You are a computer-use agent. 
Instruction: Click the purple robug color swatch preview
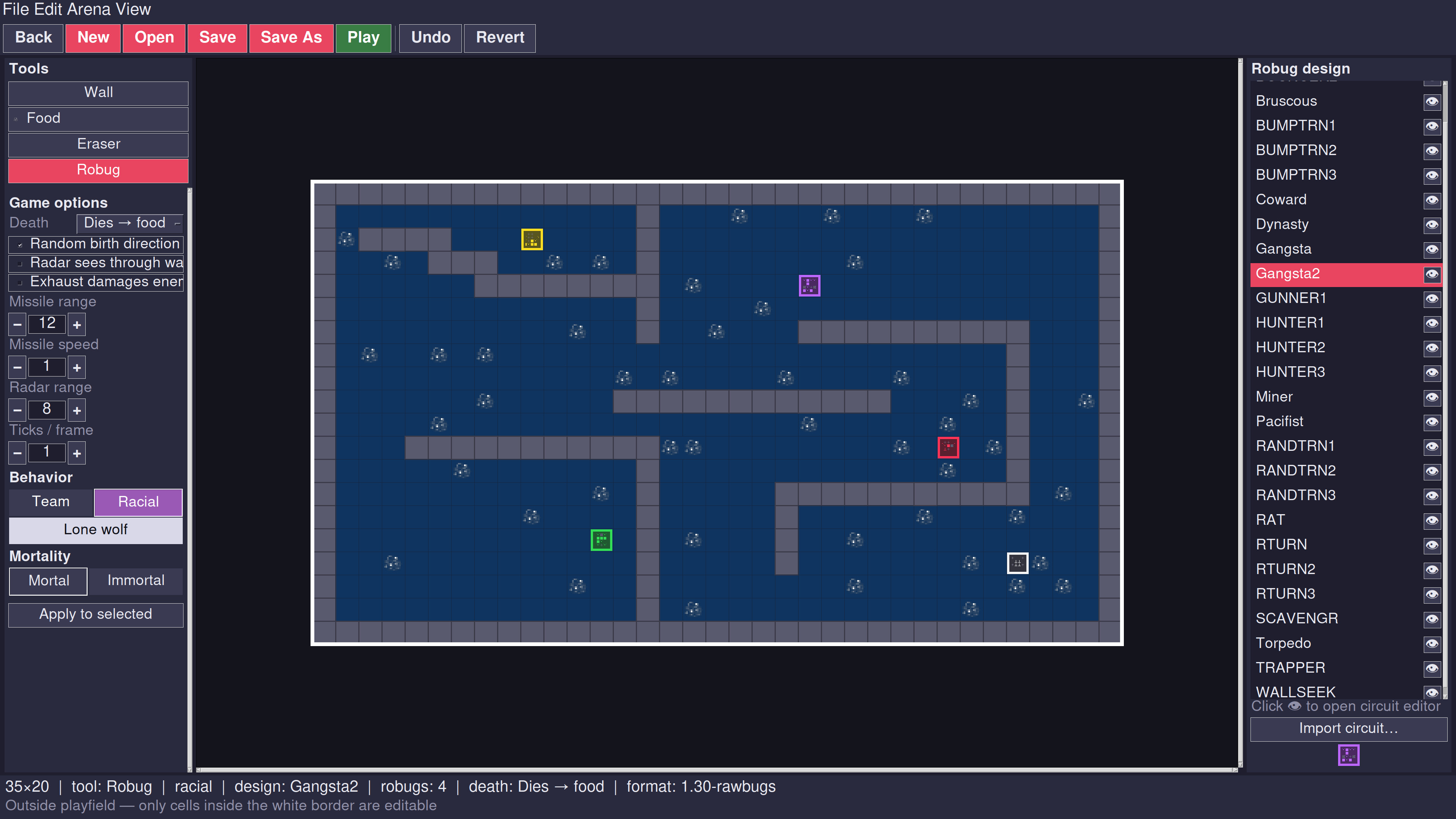(x=1349, y=756)
